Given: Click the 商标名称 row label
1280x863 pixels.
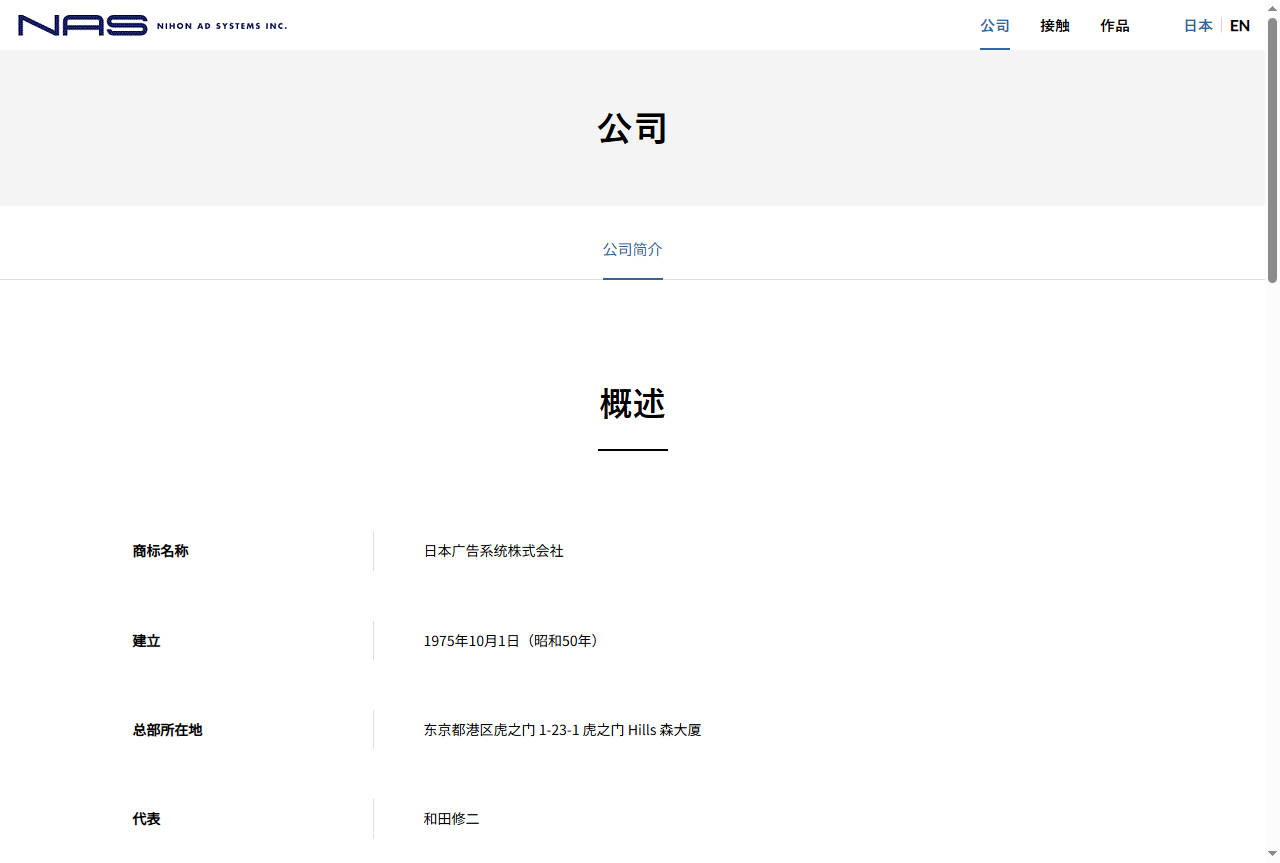Looking at the screenshot, I should tap(158, 551).
